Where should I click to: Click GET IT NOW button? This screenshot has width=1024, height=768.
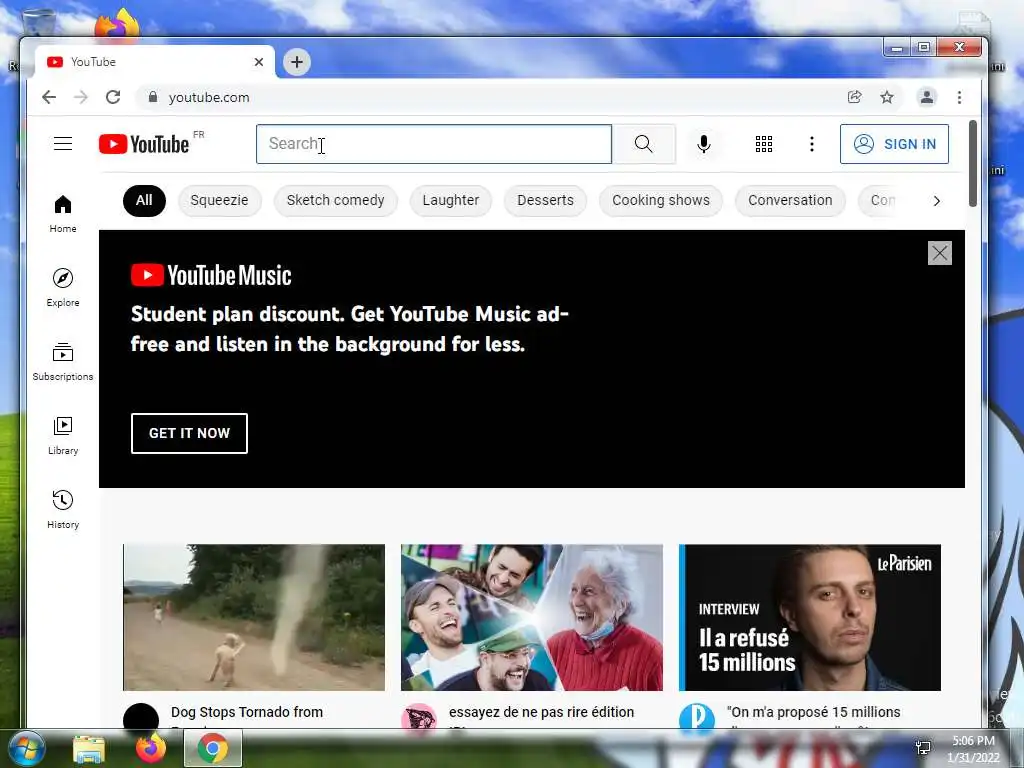click(x=189, y=433)
